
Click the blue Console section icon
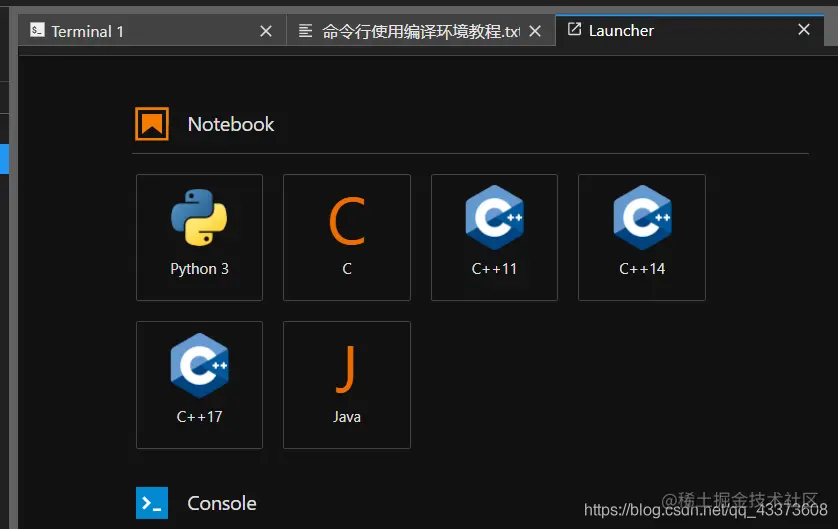point(152,503)
